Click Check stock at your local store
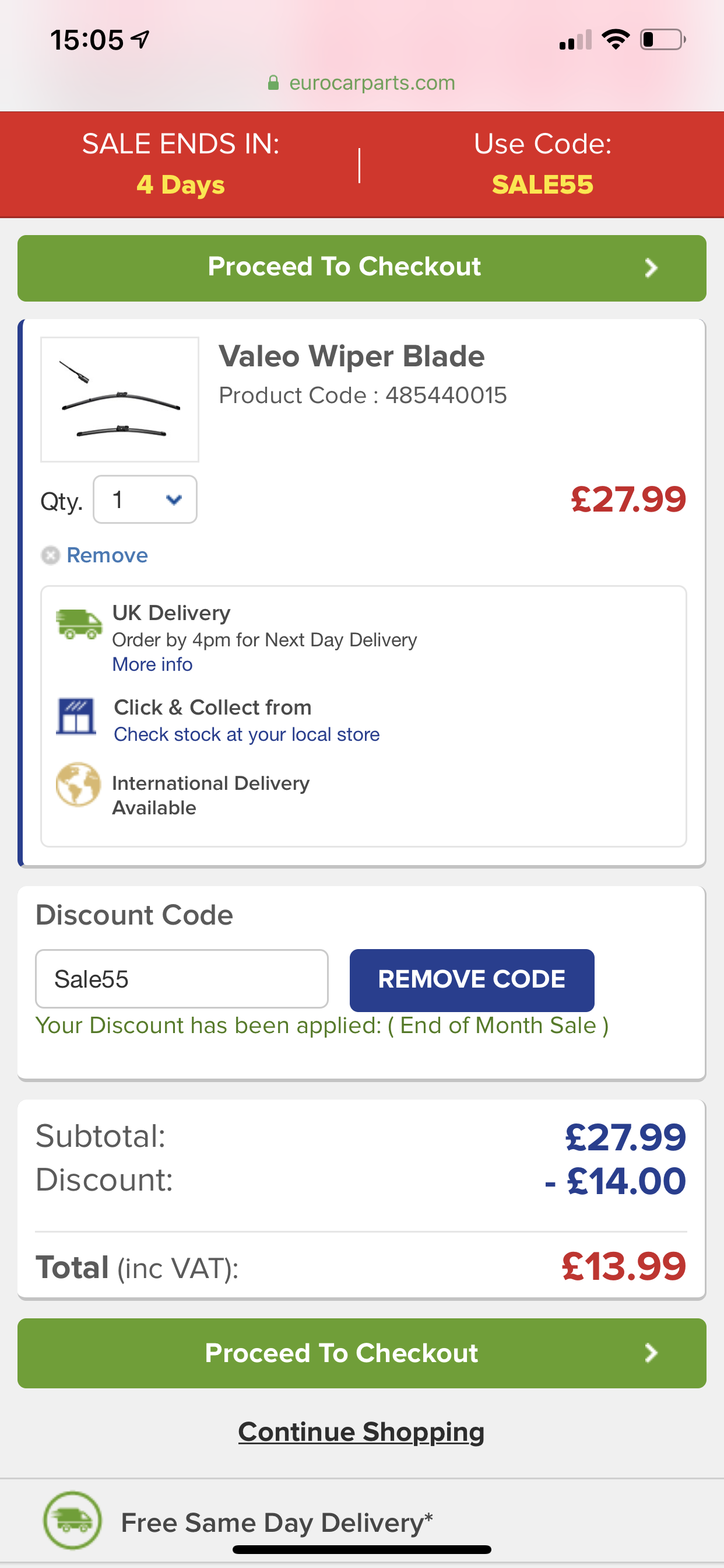The image size is (724, 1568). coord(247,734)
